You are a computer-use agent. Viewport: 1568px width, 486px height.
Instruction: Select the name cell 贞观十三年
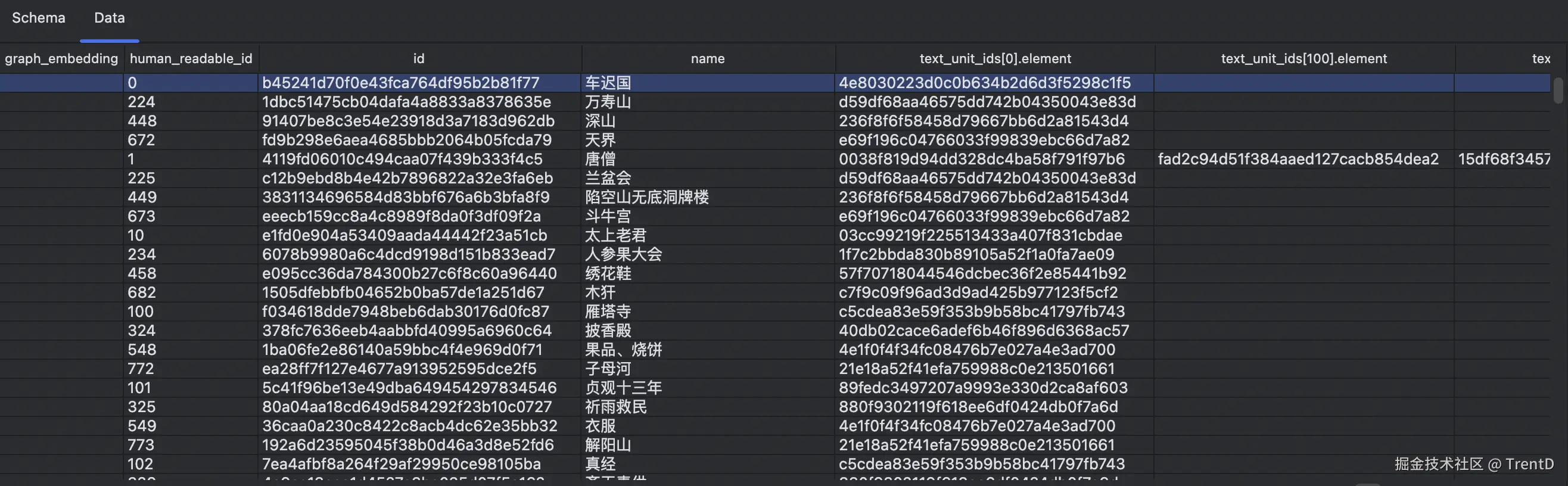click(x=708, y=388)
